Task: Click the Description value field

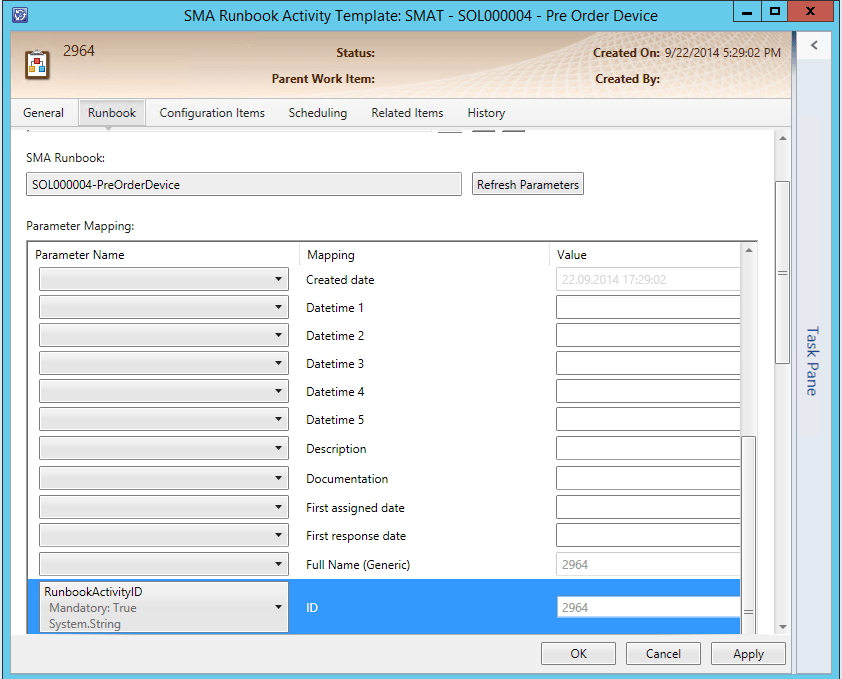Action: click(x=648, y=448)
